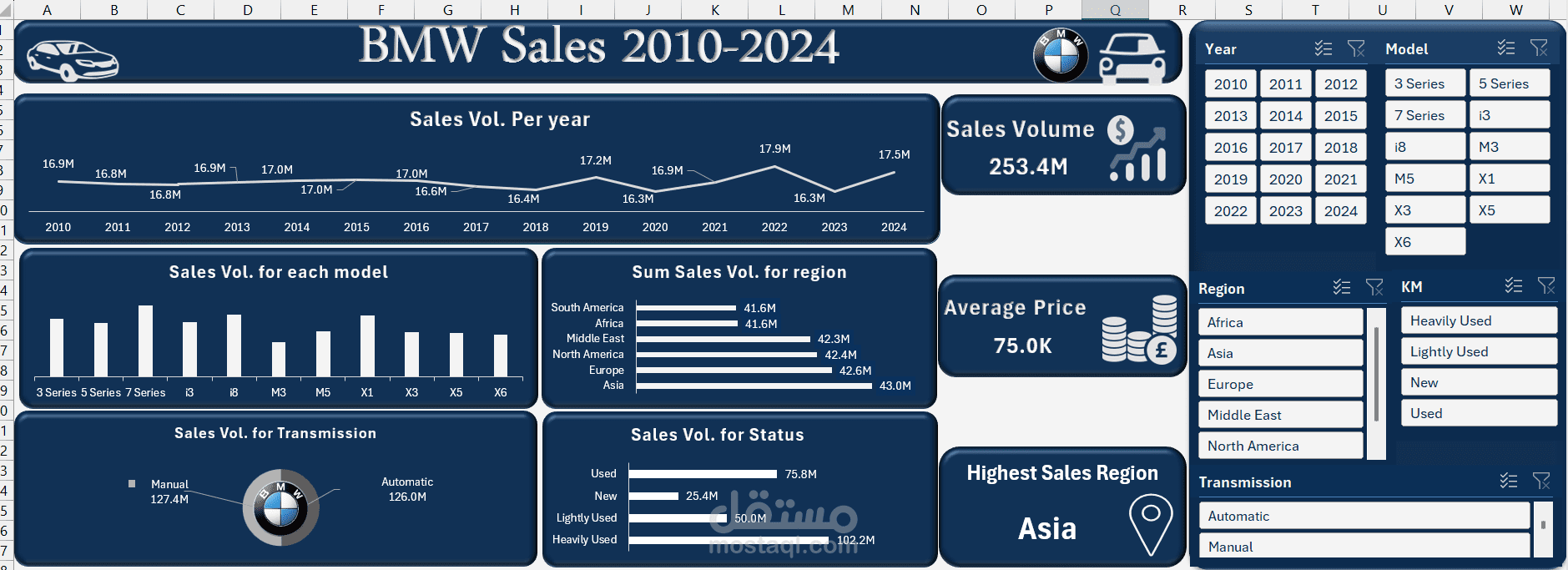
Task: Pick M5 in Model slicer
Action: (x=1425, y=179)
